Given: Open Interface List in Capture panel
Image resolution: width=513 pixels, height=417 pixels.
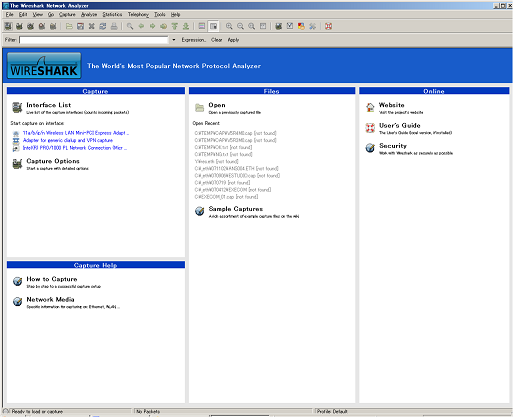Looking at the screenshot, I should [49, 105].
